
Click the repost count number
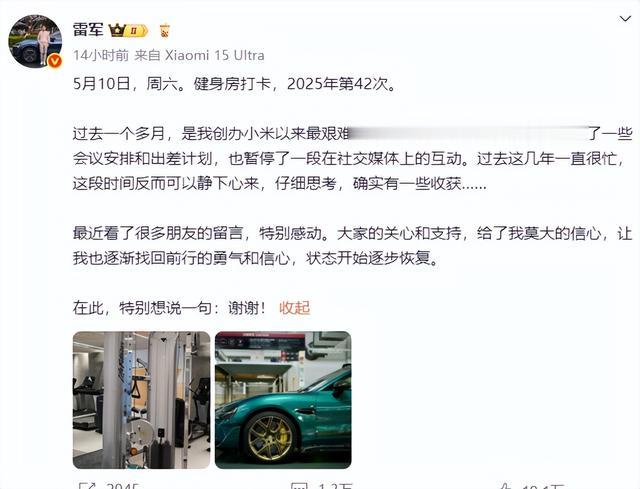[122, 486]
